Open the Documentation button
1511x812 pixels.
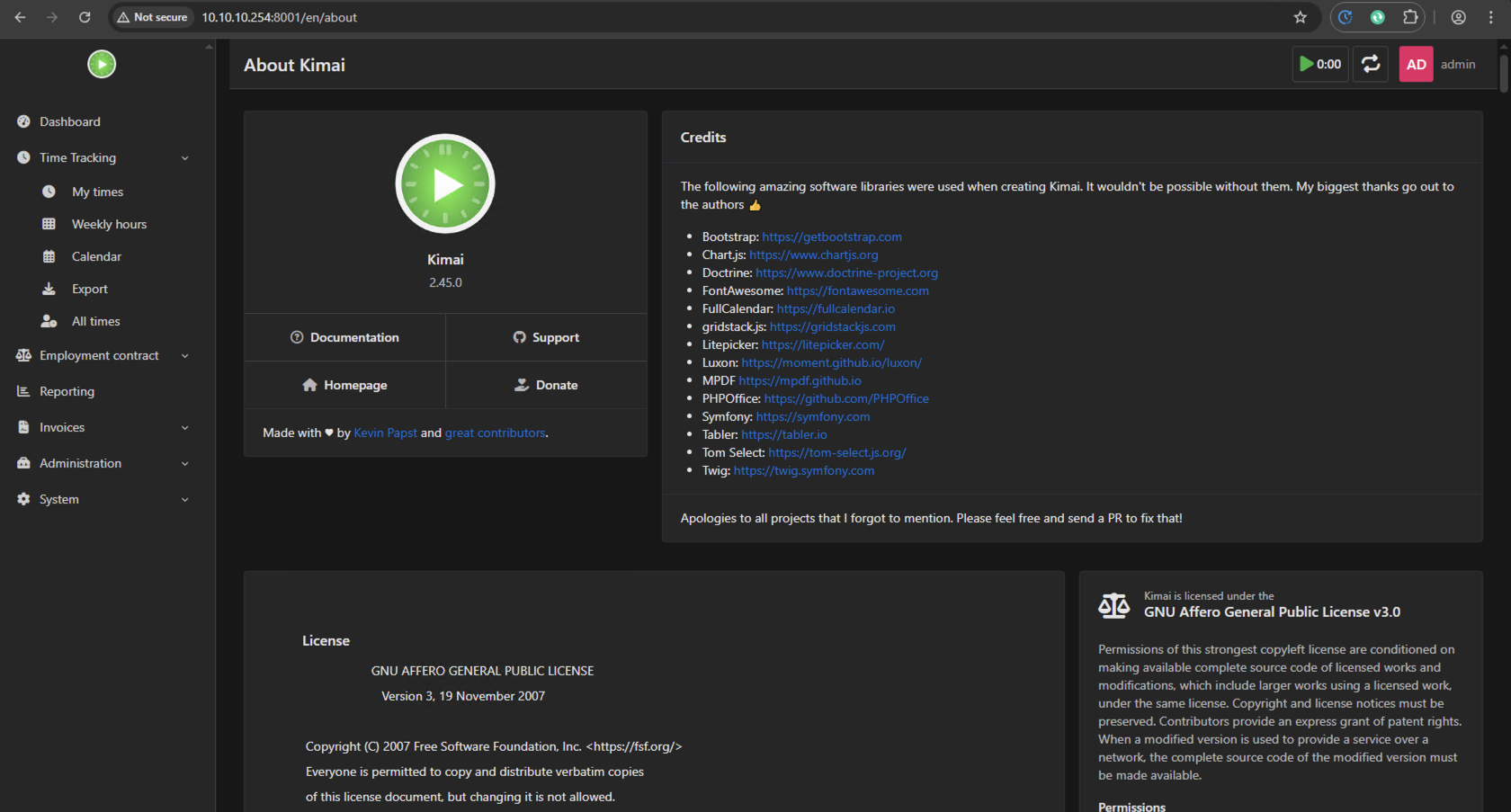(x=344, y=337)
